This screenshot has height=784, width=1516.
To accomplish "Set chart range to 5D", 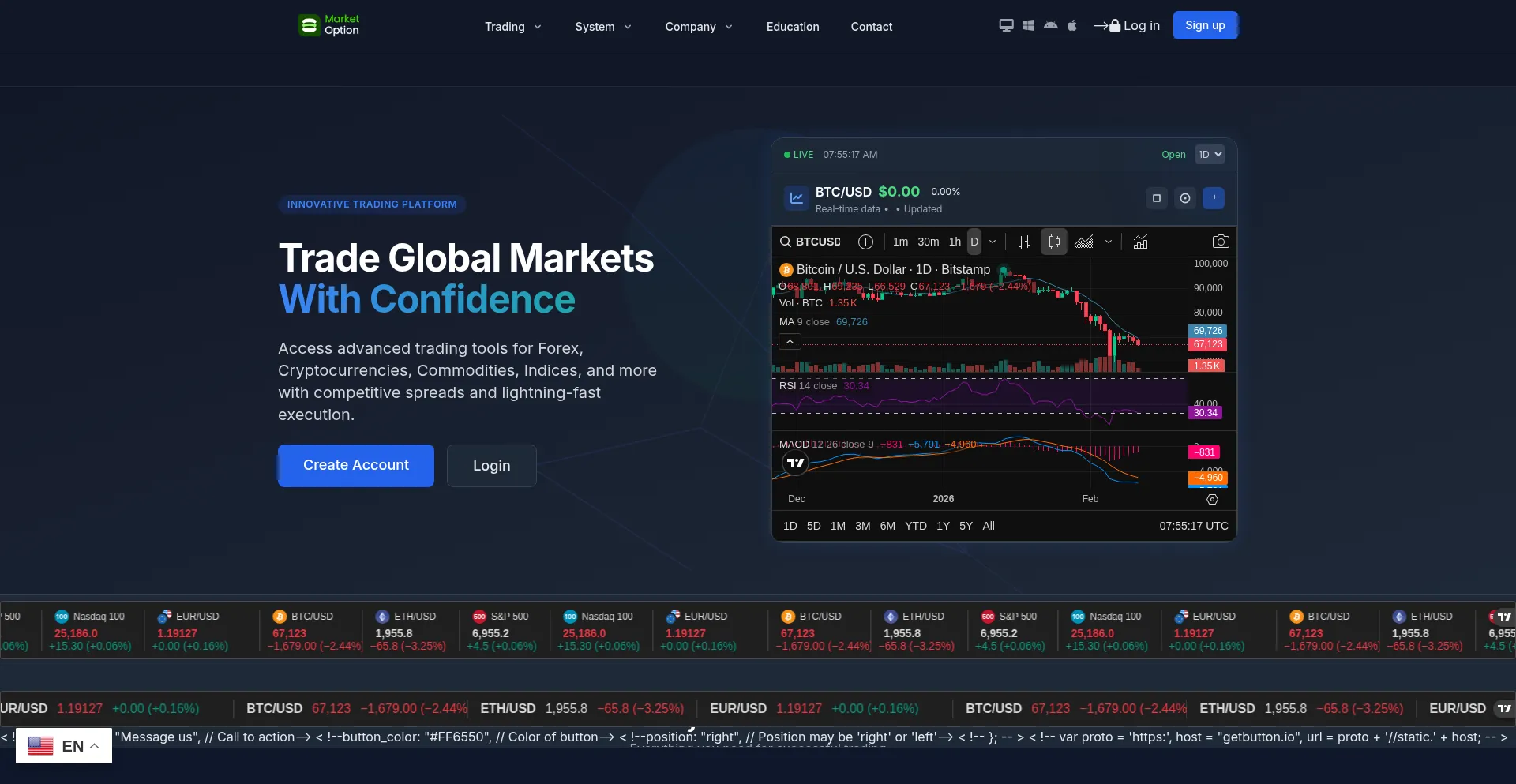I will (814, 526).
